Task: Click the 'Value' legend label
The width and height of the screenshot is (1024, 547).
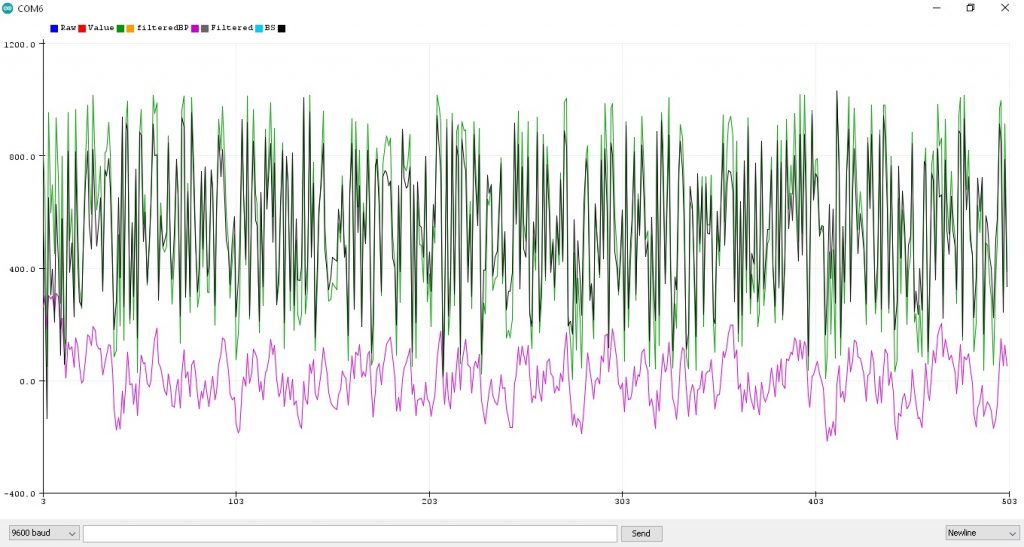Action: [101, 27]
